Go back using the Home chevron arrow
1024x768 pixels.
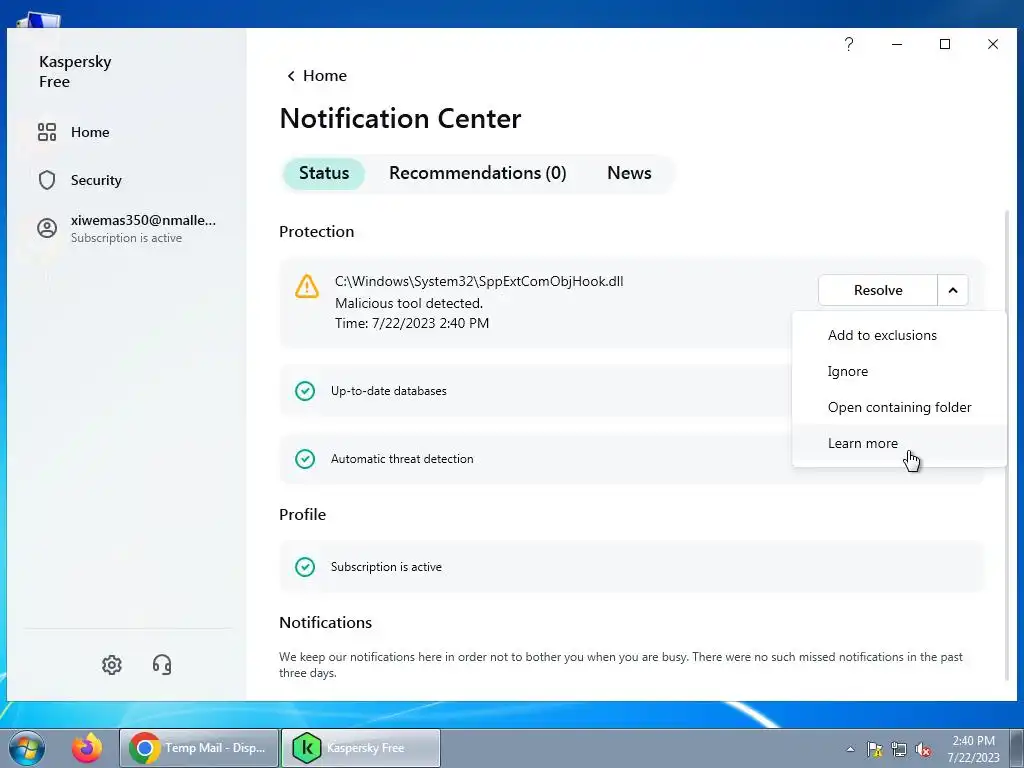[x=291, y=76]
